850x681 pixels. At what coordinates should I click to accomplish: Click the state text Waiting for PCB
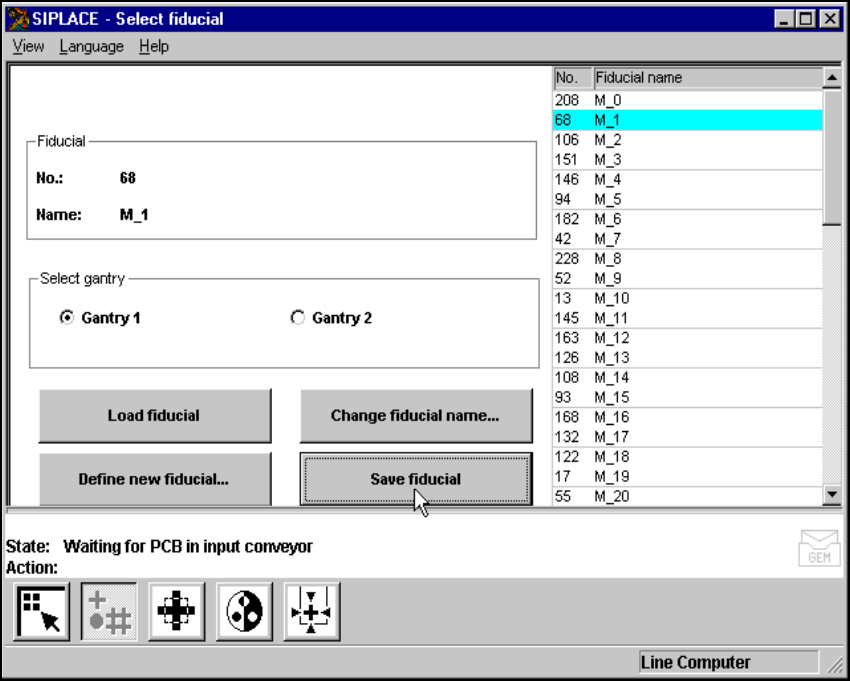[x=188, y=546]
